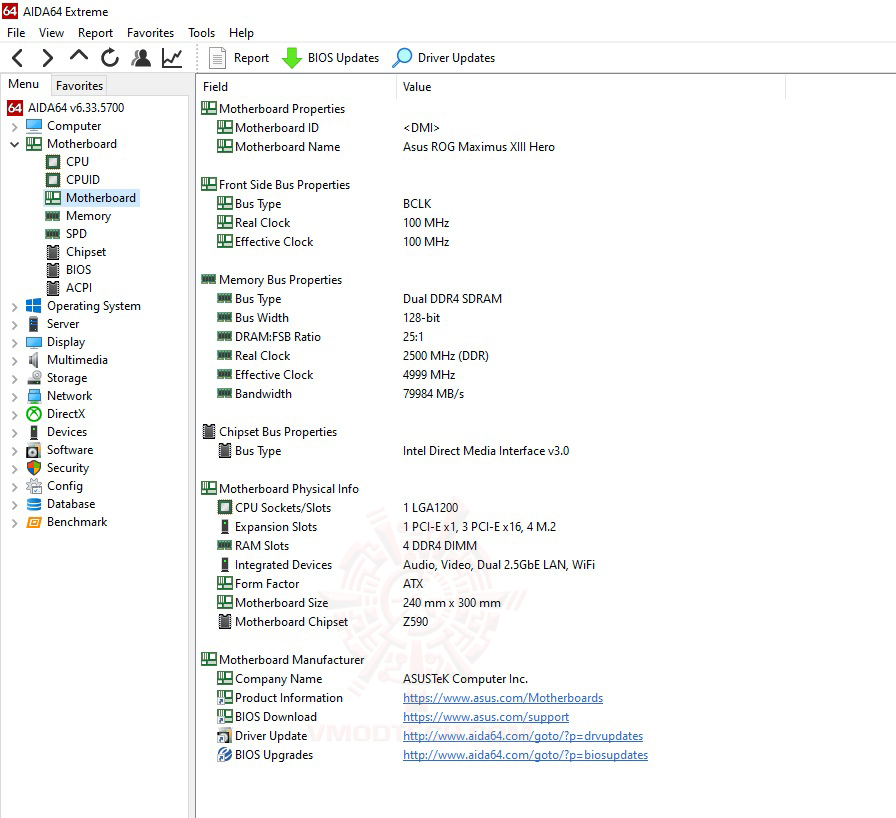Screen dimensions: 896x818
Task: Click the Back navigation arrow
Action: pos(18,58)
